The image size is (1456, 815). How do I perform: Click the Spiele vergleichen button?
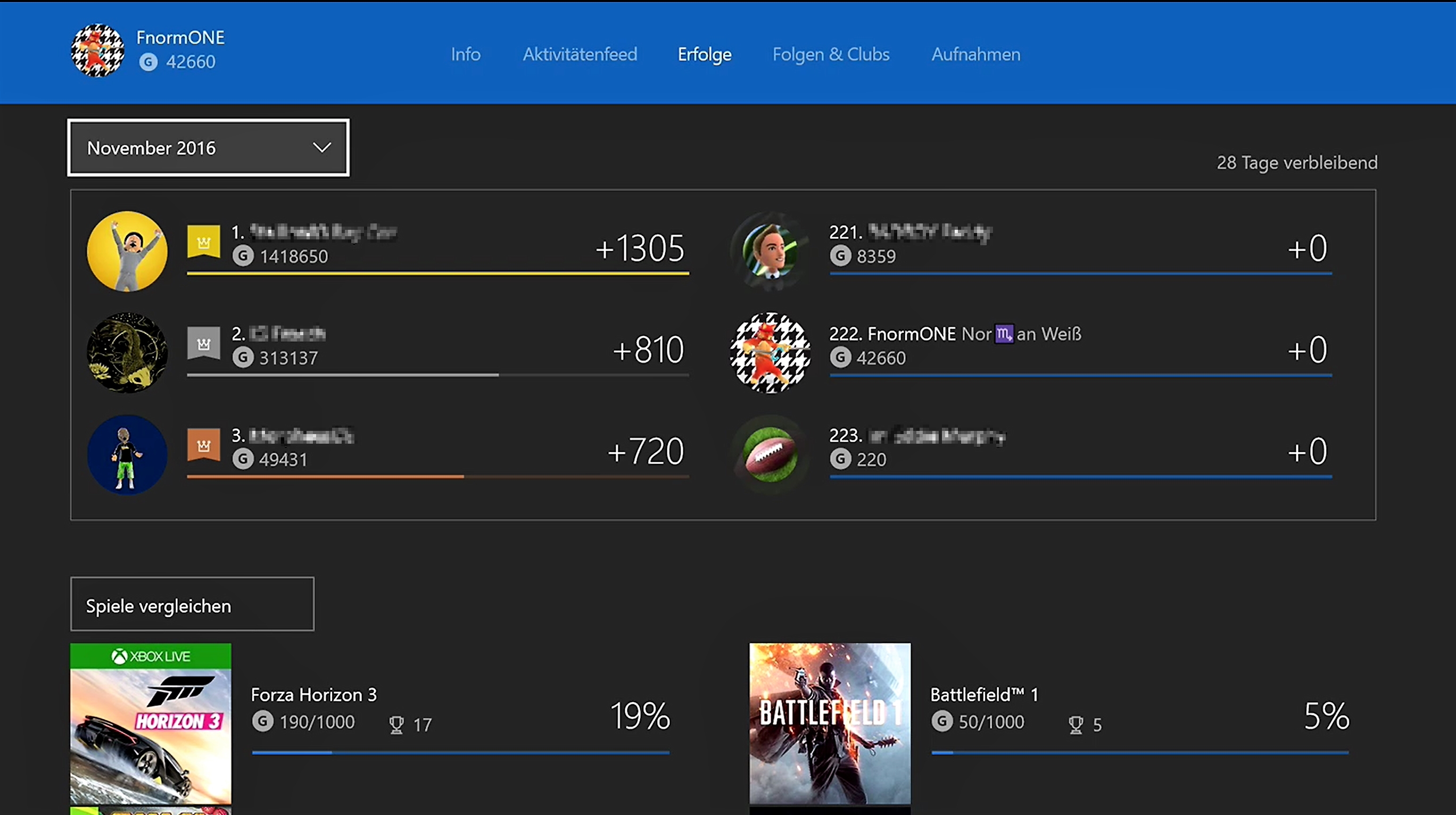coord(192,604)
